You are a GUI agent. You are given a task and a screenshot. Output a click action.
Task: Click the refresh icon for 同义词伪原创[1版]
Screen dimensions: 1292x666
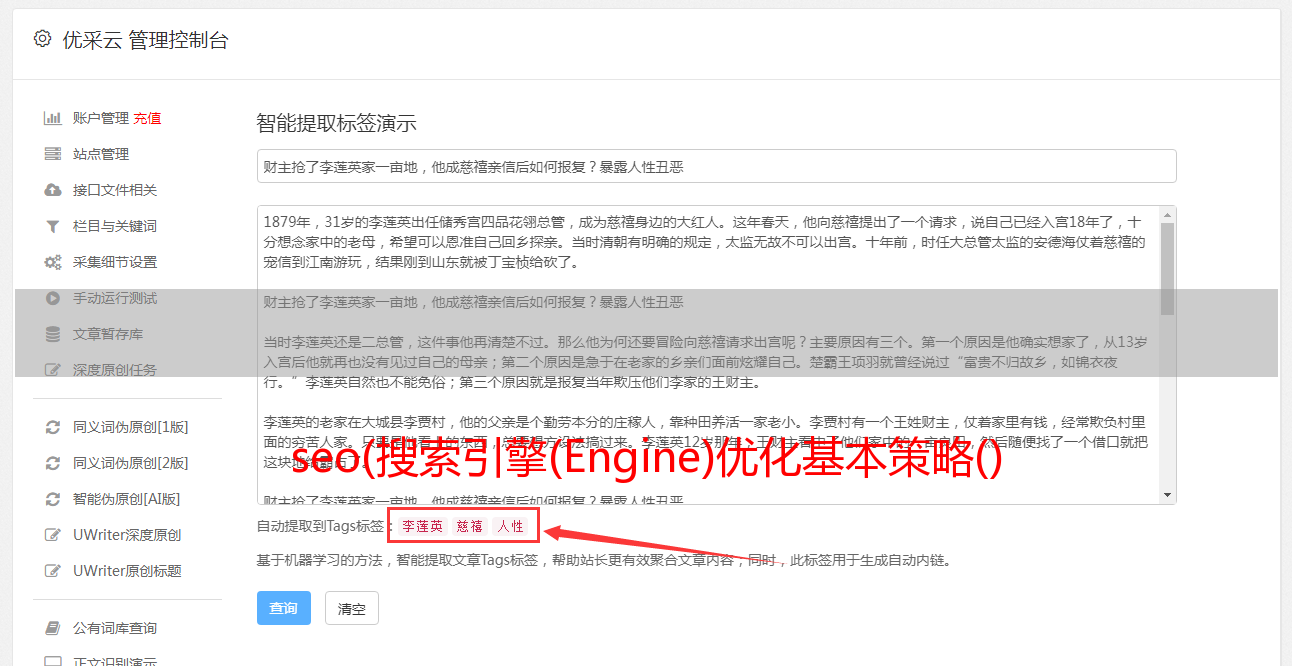[53, 427]
